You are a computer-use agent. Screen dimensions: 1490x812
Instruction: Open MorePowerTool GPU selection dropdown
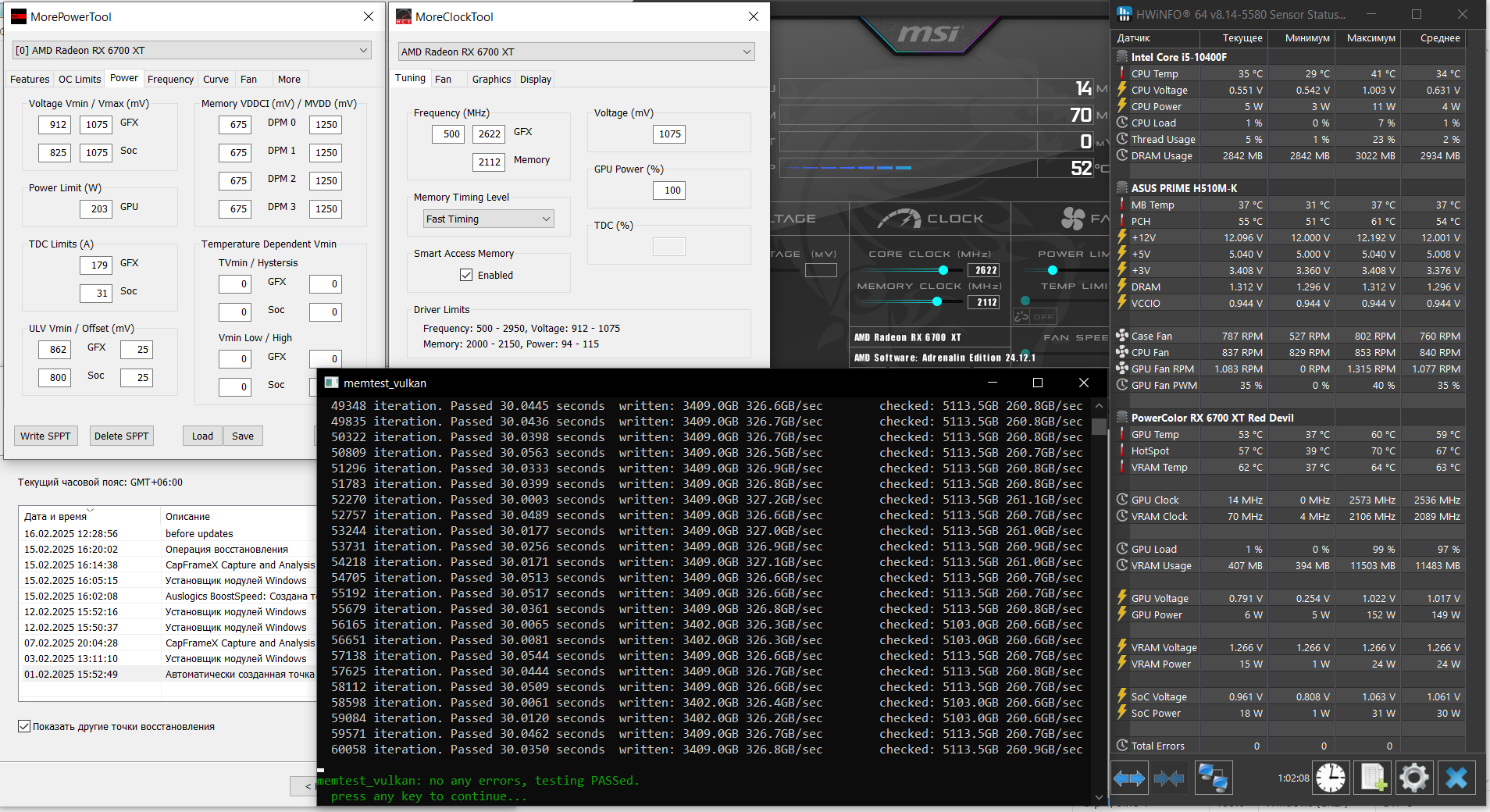pos(191,50)
